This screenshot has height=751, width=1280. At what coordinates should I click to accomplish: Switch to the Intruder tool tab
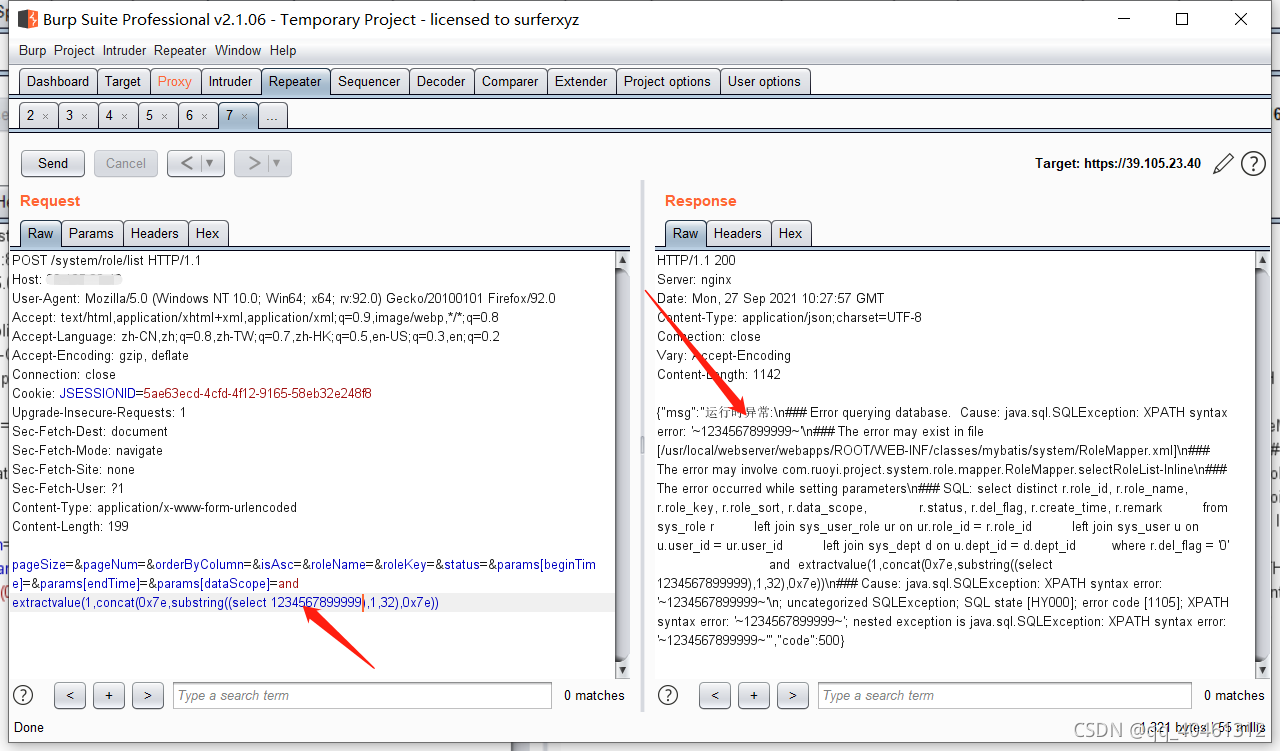[231, 82]
